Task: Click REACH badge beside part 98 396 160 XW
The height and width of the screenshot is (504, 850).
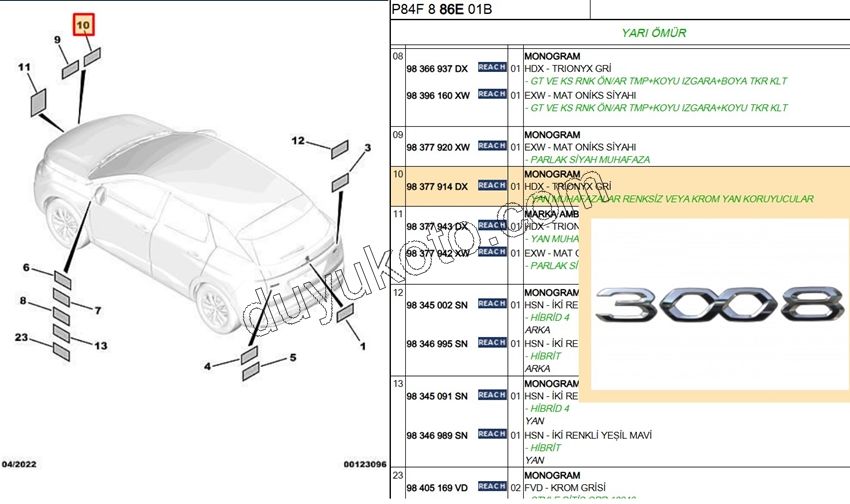Action: (x=491, y=95)
